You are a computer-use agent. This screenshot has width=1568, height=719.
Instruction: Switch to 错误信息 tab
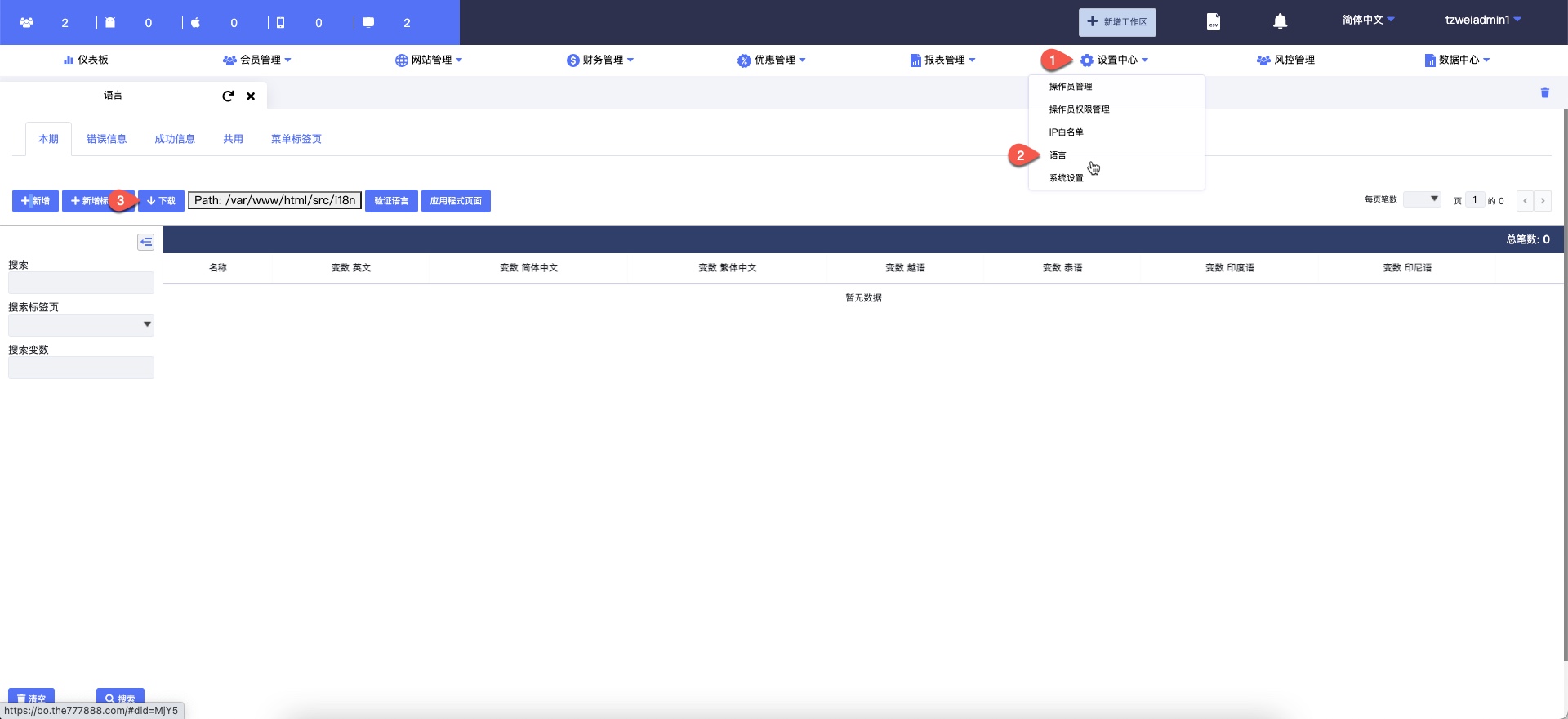(106, 139)
